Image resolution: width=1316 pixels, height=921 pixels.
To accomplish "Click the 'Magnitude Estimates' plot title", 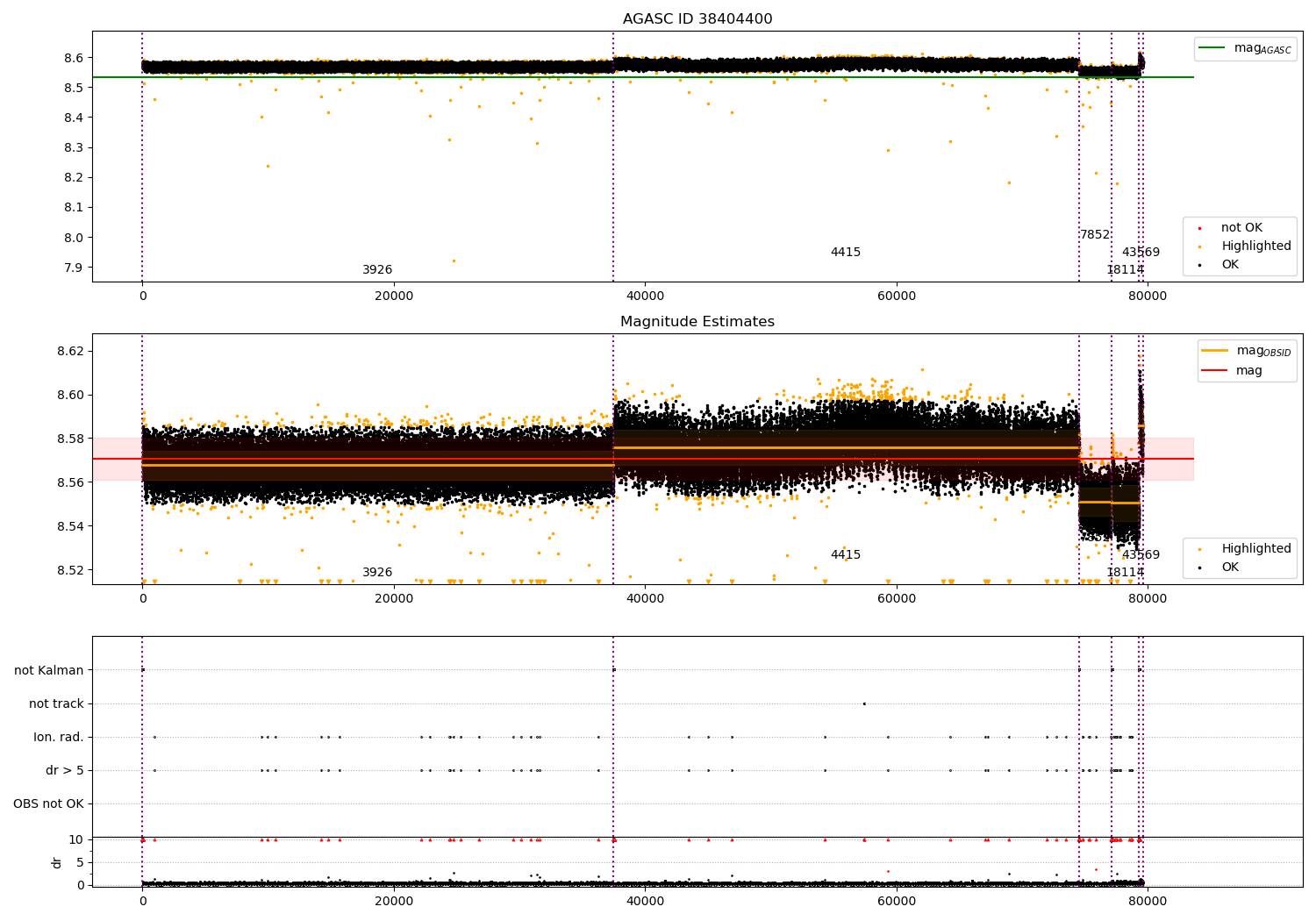I will pos(697,322).
